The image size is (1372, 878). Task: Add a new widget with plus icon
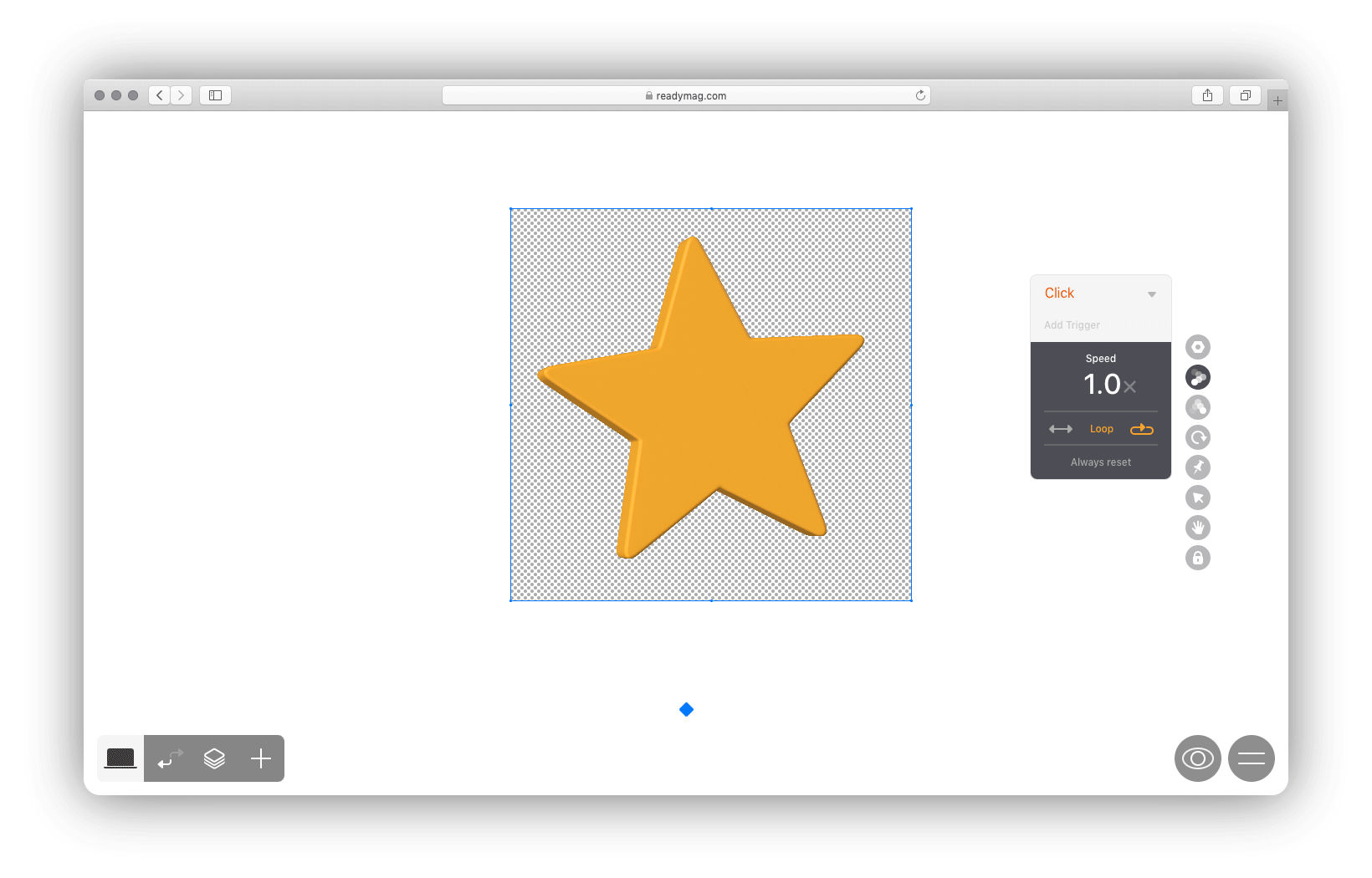(261, 758)
